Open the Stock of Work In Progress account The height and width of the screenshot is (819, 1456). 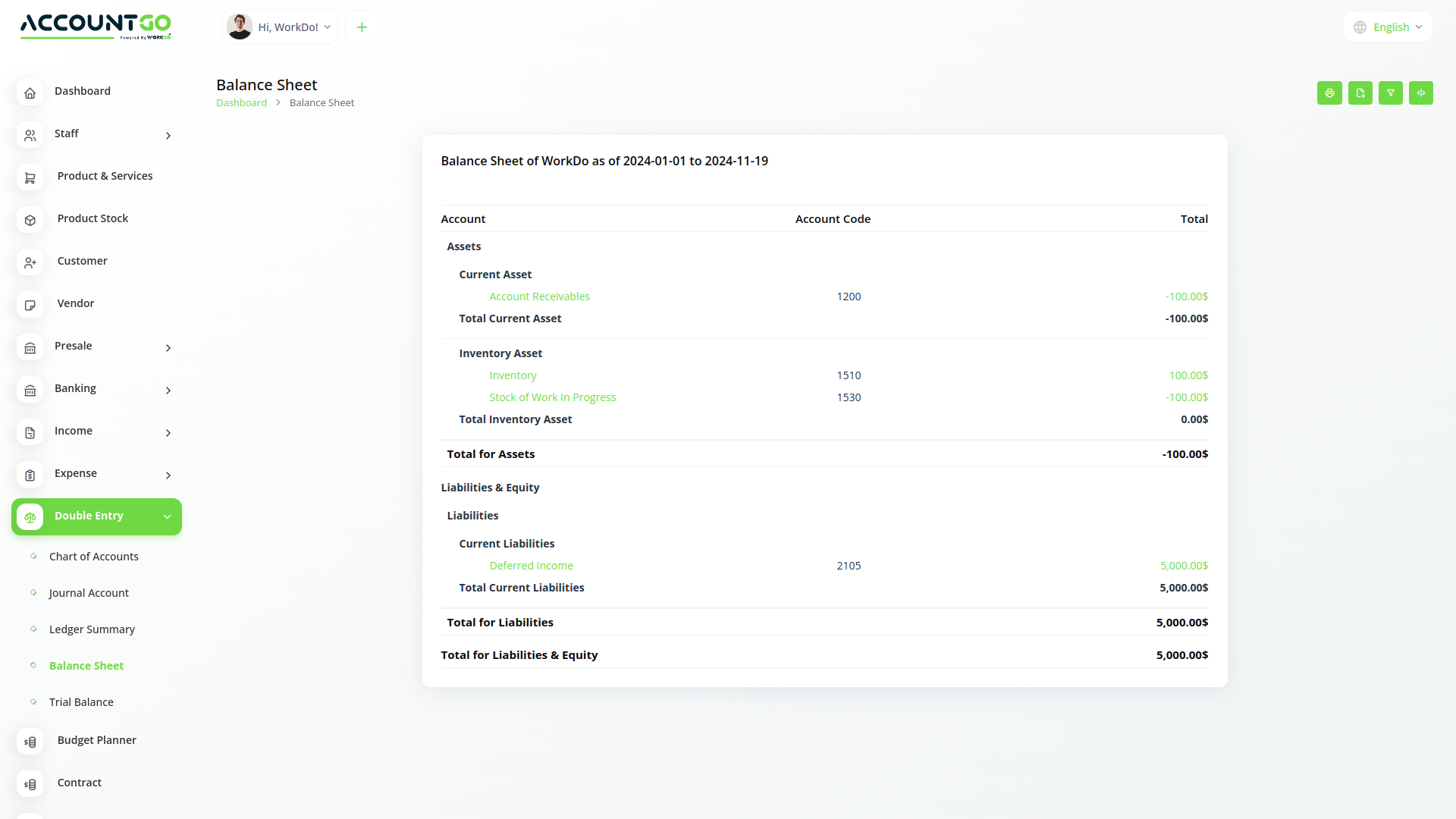pyautogui.click(x=552, y=397)
